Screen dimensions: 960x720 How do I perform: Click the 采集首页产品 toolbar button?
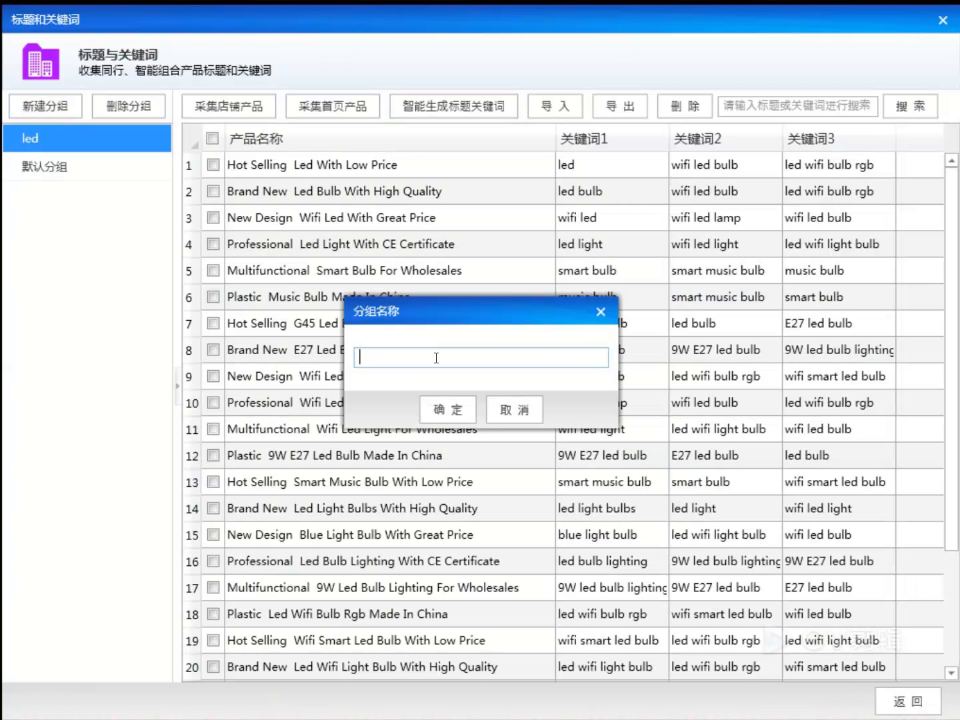332,106
